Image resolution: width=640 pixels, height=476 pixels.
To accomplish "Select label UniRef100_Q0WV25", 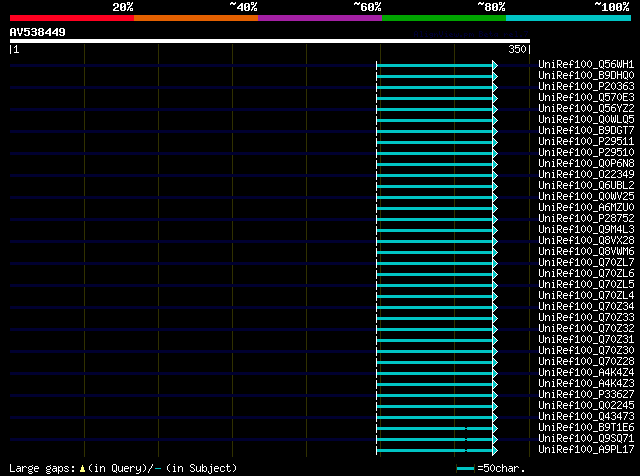I will click(586, 197).
